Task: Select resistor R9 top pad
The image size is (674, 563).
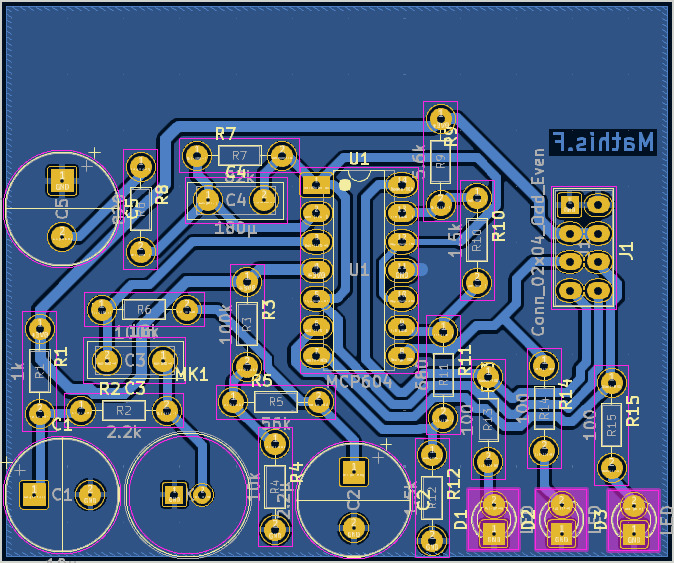Action: click(441, 119)
